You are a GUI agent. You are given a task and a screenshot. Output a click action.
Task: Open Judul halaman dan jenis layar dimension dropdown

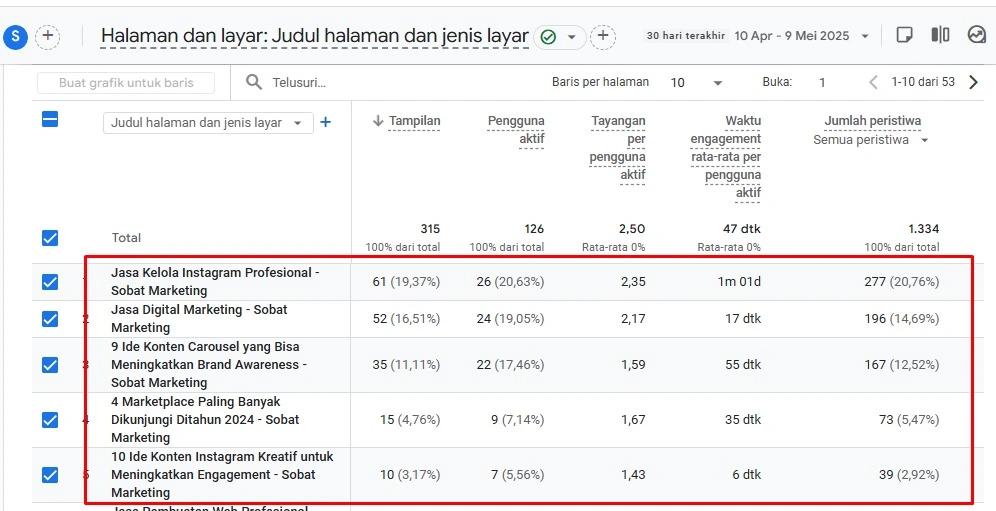click(x=208, y=123)
